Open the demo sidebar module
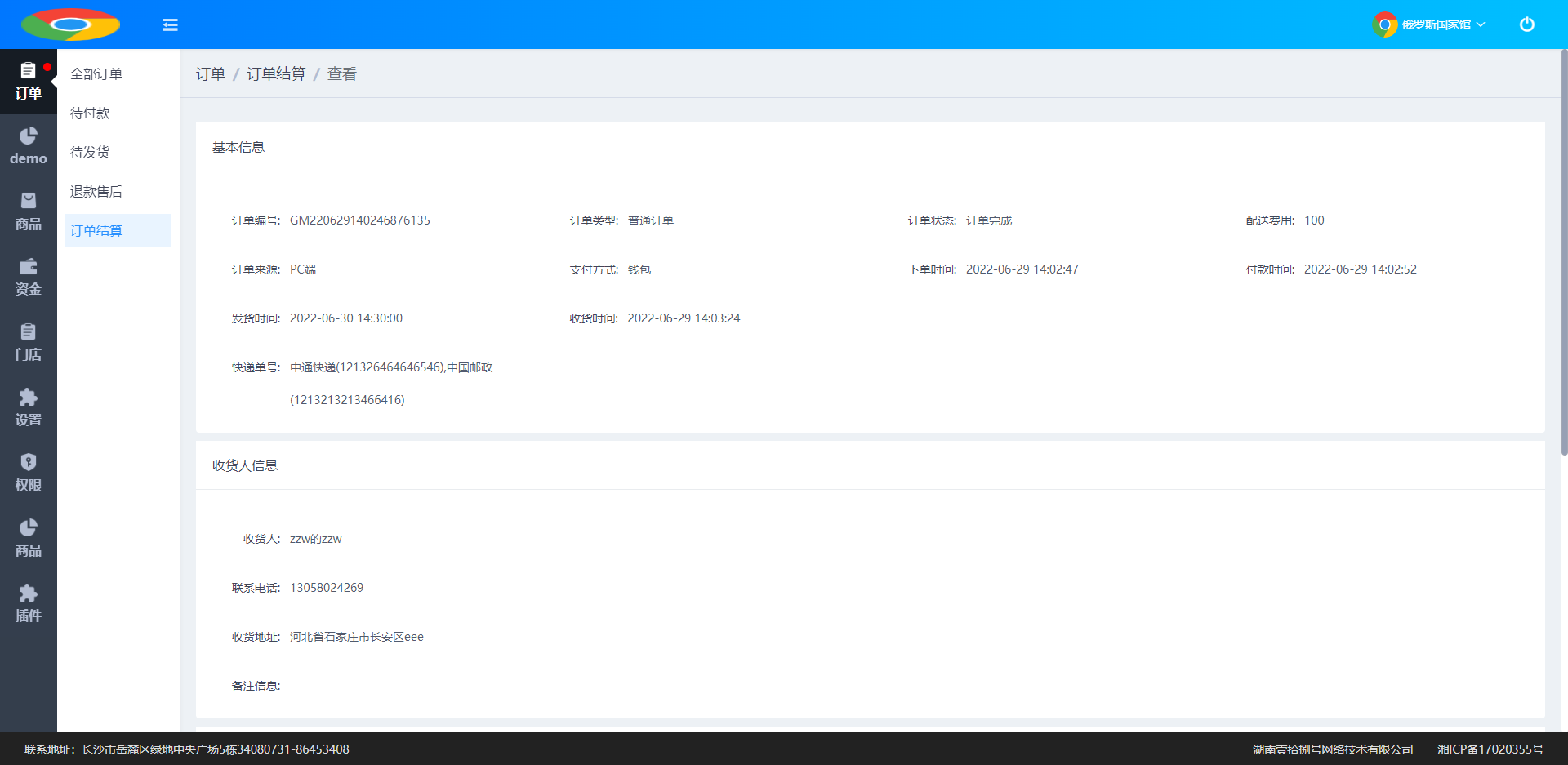 point(29,147)
